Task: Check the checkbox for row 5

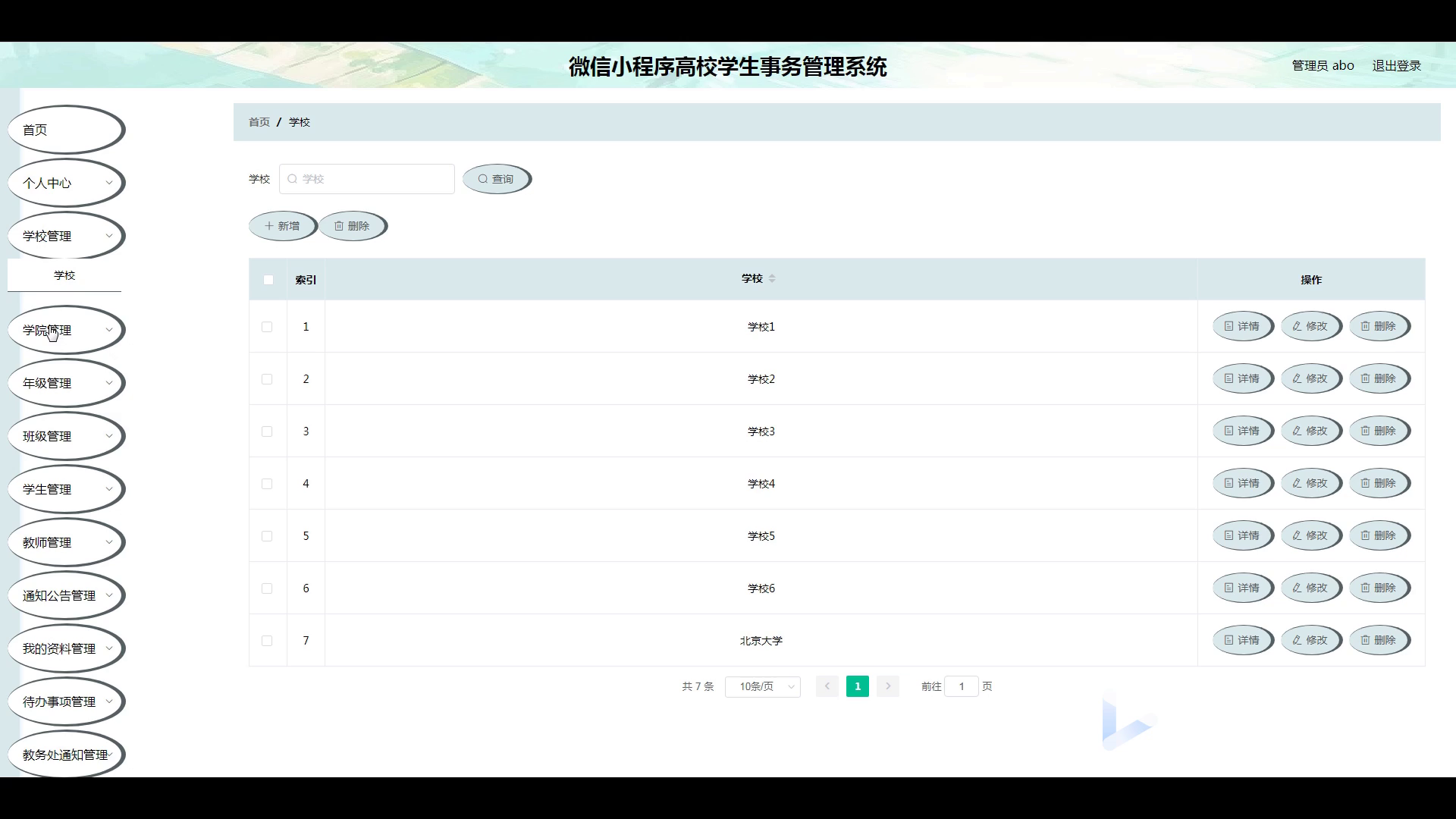Action: pos(267,536)
